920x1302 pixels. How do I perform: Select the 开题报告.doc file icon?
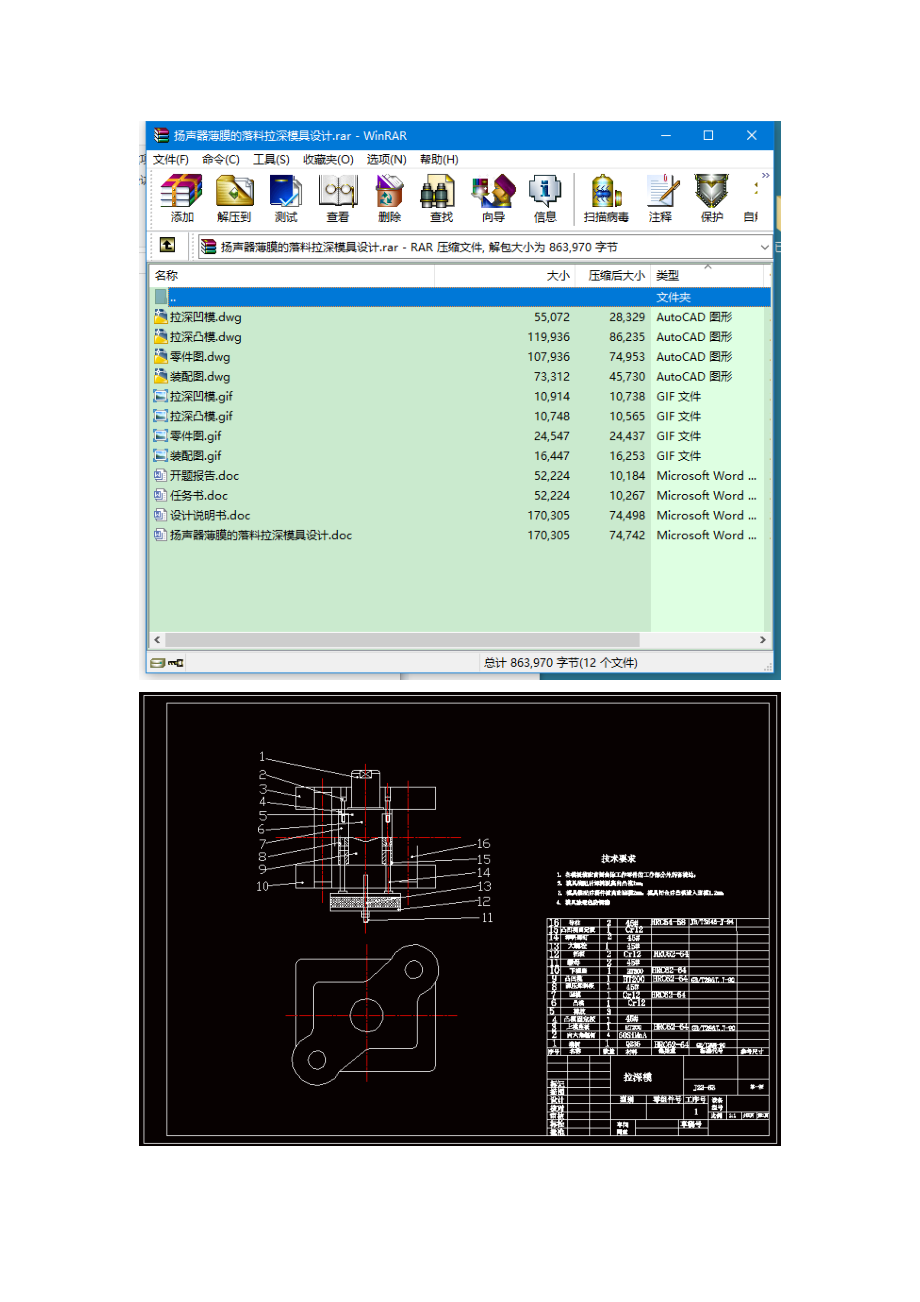tap(161, 475)
